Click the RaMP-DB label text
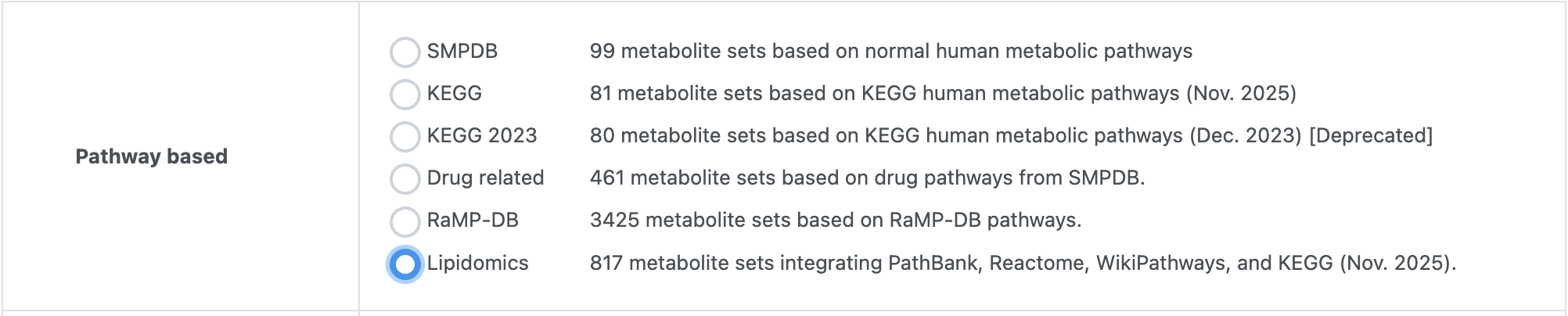 click(473, 221)
